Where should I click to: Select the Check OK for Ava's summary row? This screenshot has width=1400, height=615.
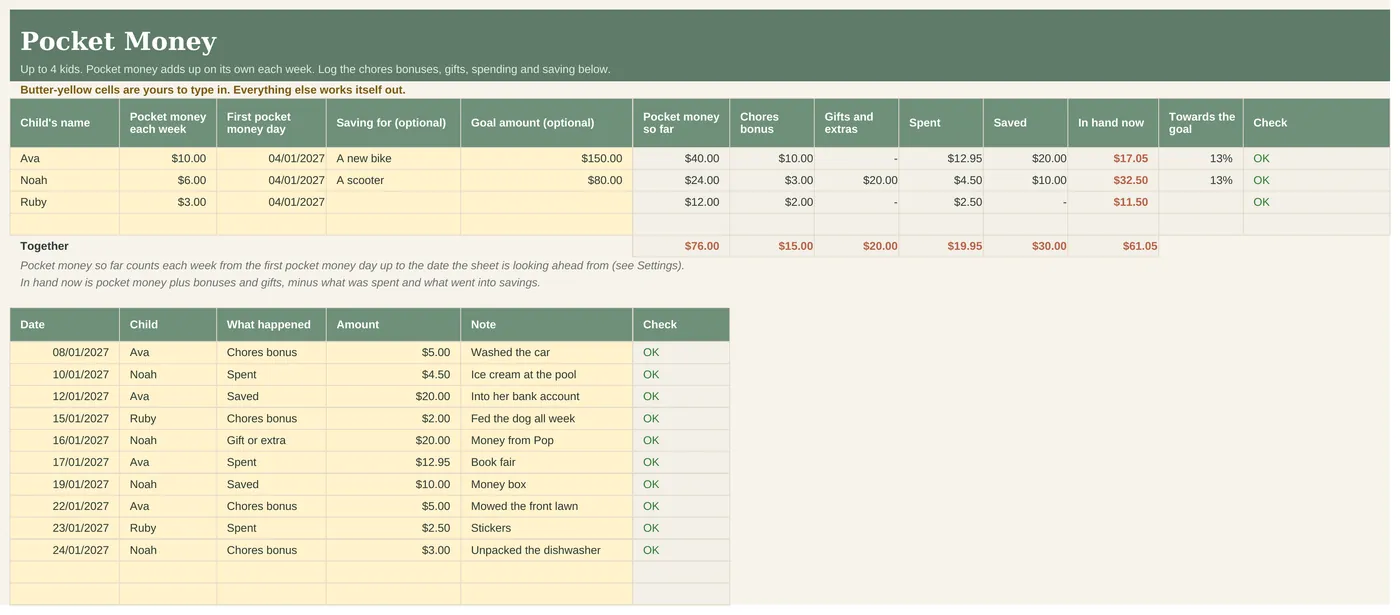1316,158
